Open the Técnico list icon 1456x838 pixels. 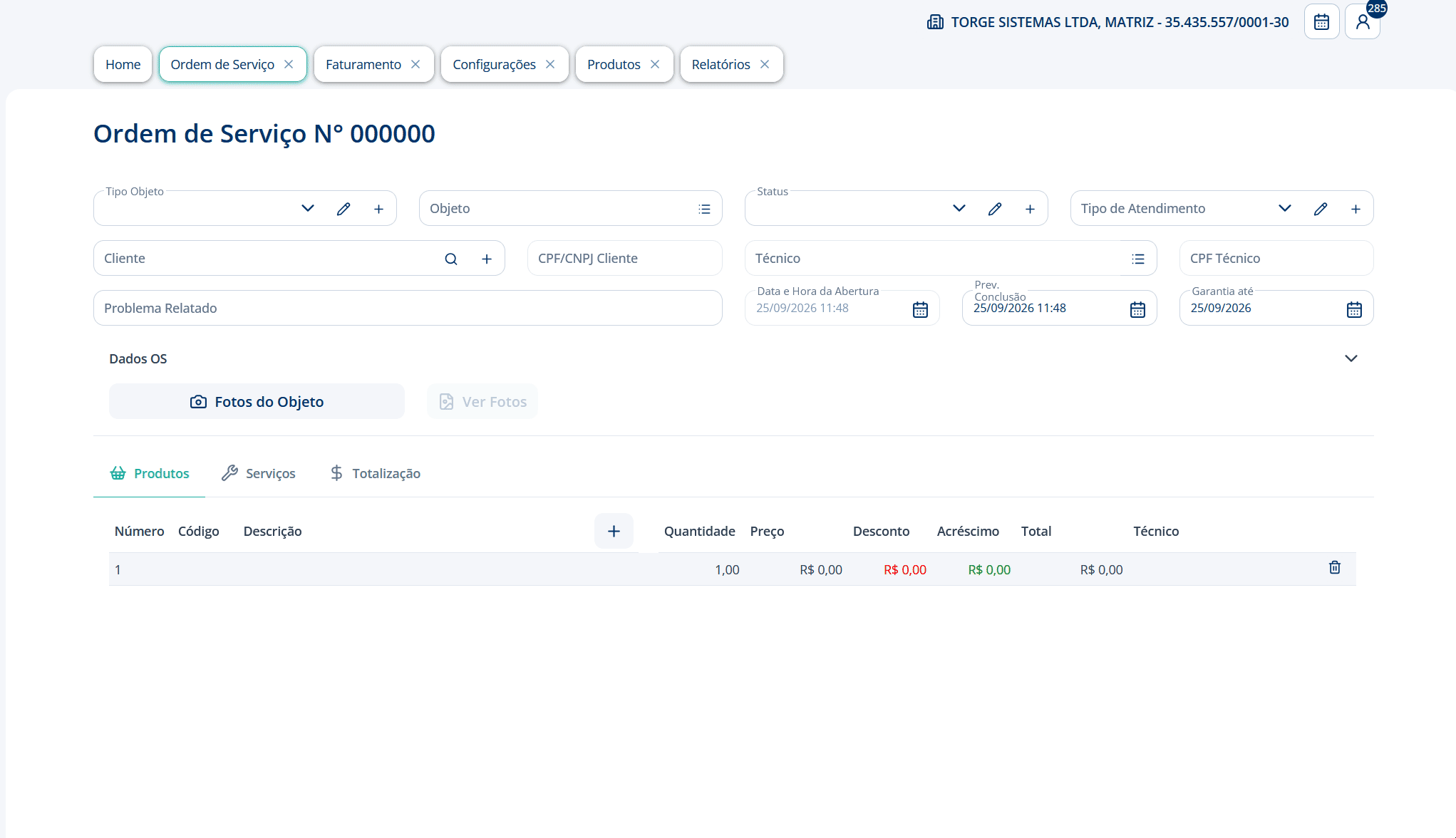pyautogui.click(x=1138, y=259)
